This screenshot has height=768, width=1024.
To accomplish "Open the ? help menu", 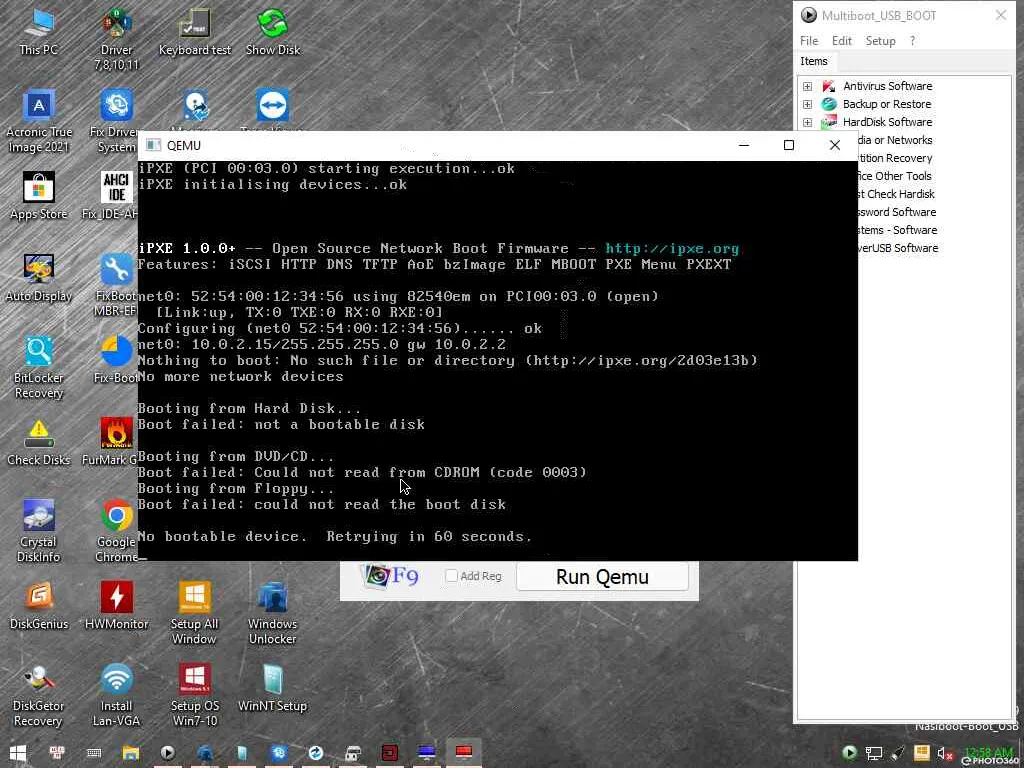I will click(x=912, y=40).
